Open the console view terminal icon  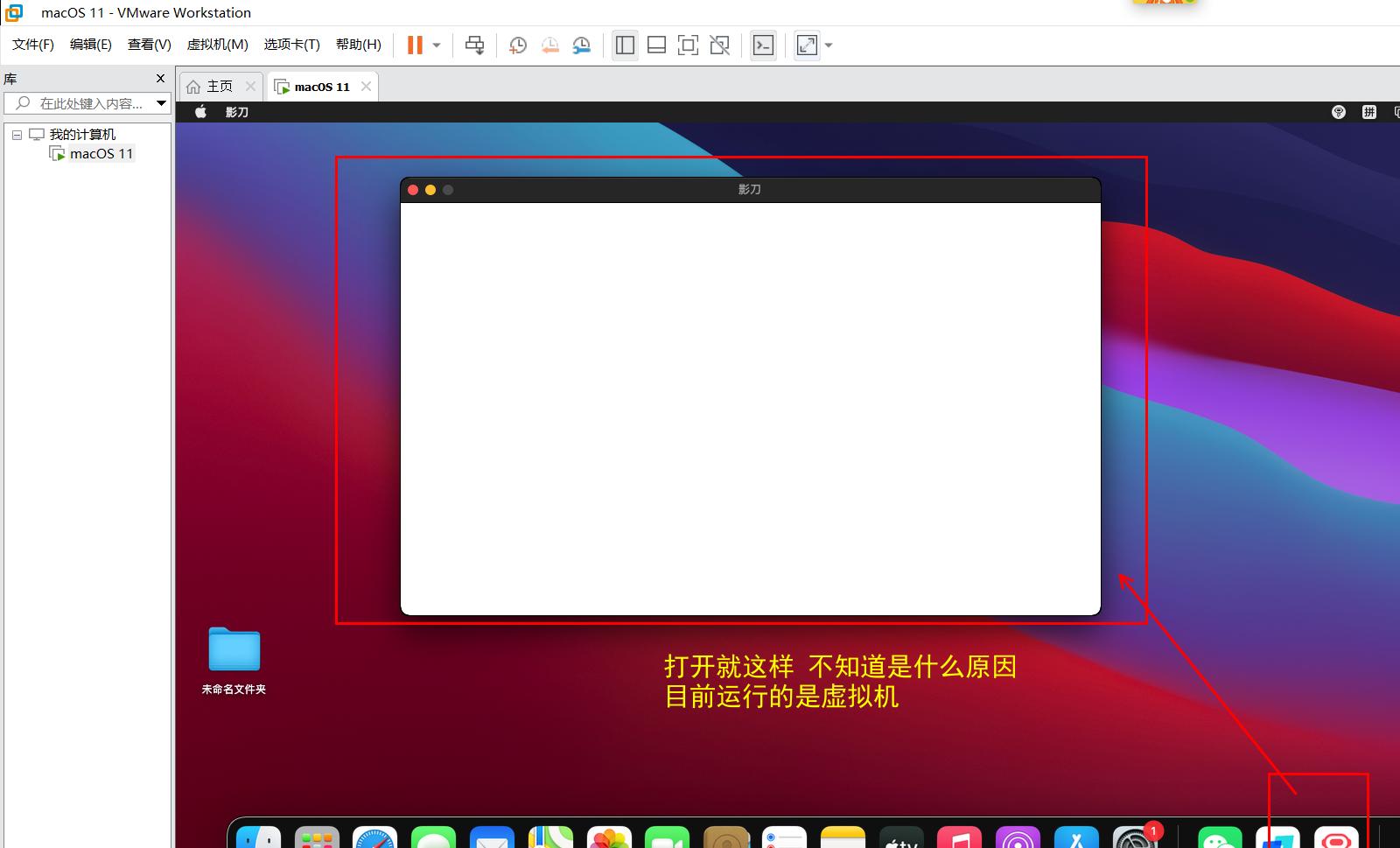click(763, 46)
